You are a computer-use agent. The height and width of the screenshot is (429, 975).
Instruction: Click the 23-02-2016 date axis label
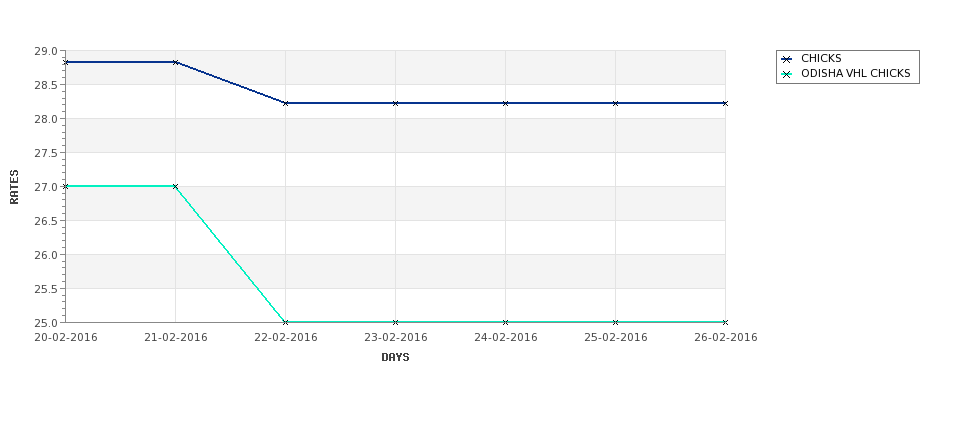pos(395,338)
